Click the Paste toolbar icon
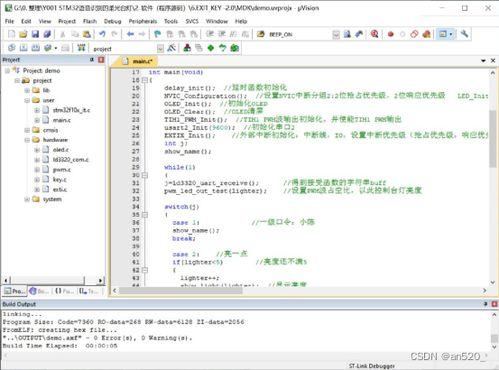 click(87, 34)
